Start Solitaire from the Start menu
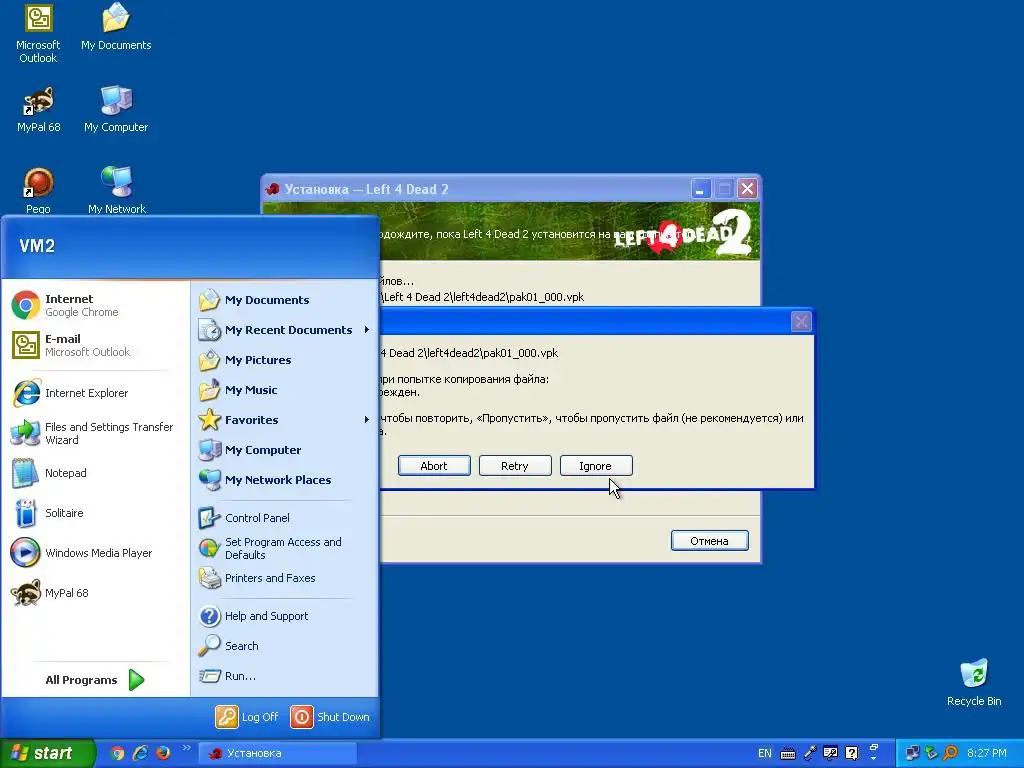This screenshot has height=768, width=1024. [95, 513]
